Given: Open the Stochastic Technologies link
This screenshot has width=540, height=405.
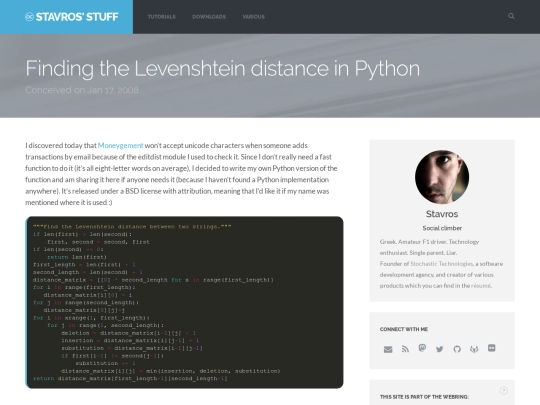Looking at the screenshot, I should click(442, 264).
